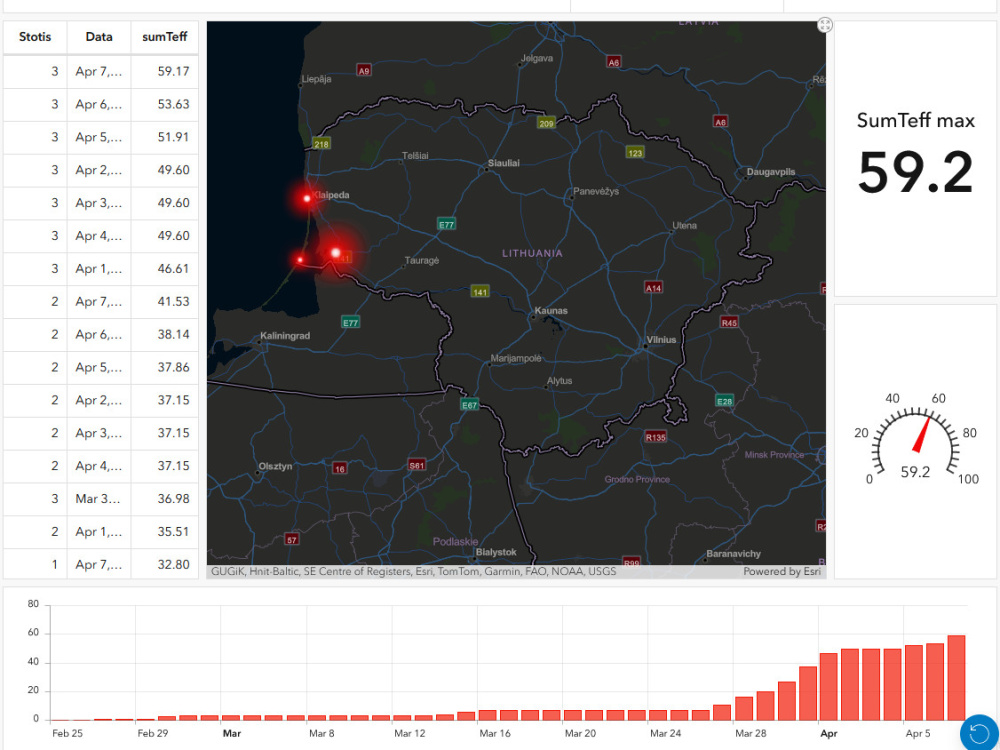
Task: Click the A9 road shield marker on the map
Action: 363,71
